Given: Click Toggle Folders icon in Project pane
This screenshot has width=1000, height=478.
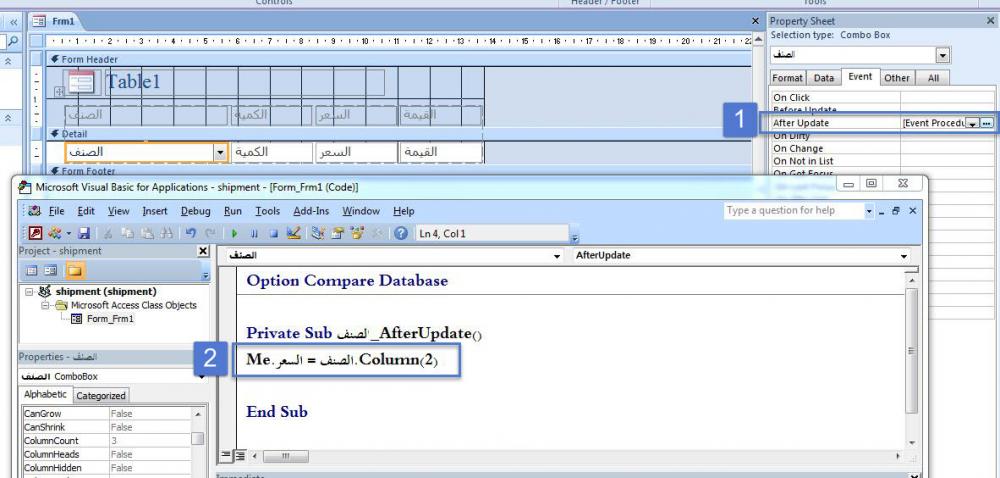Looking at the screenshot, I should 75,271.
